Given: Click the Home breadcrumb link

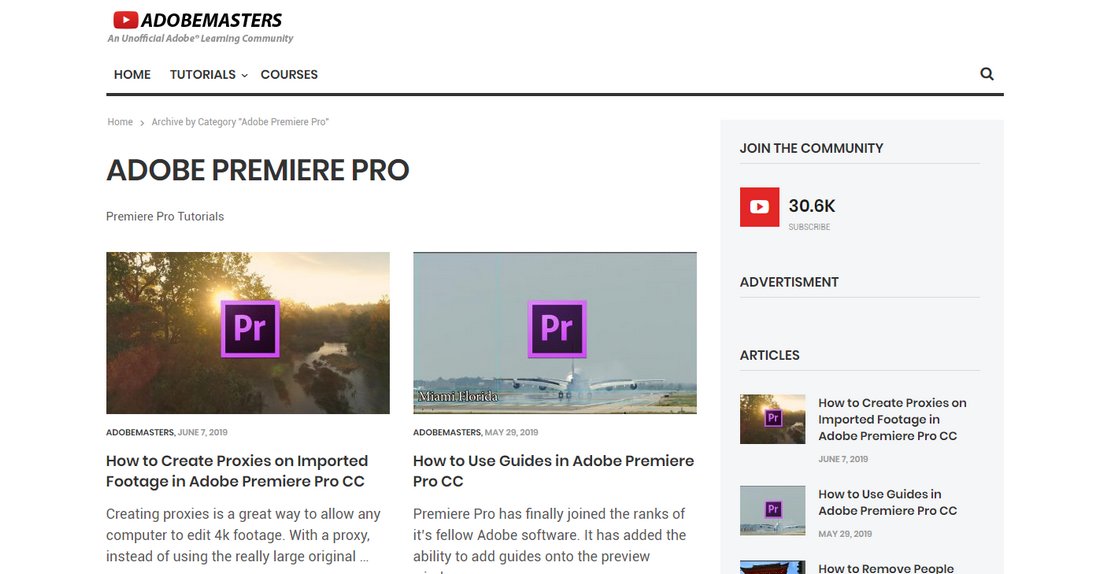Looking at the screenshot, I should tap(120, 122).
